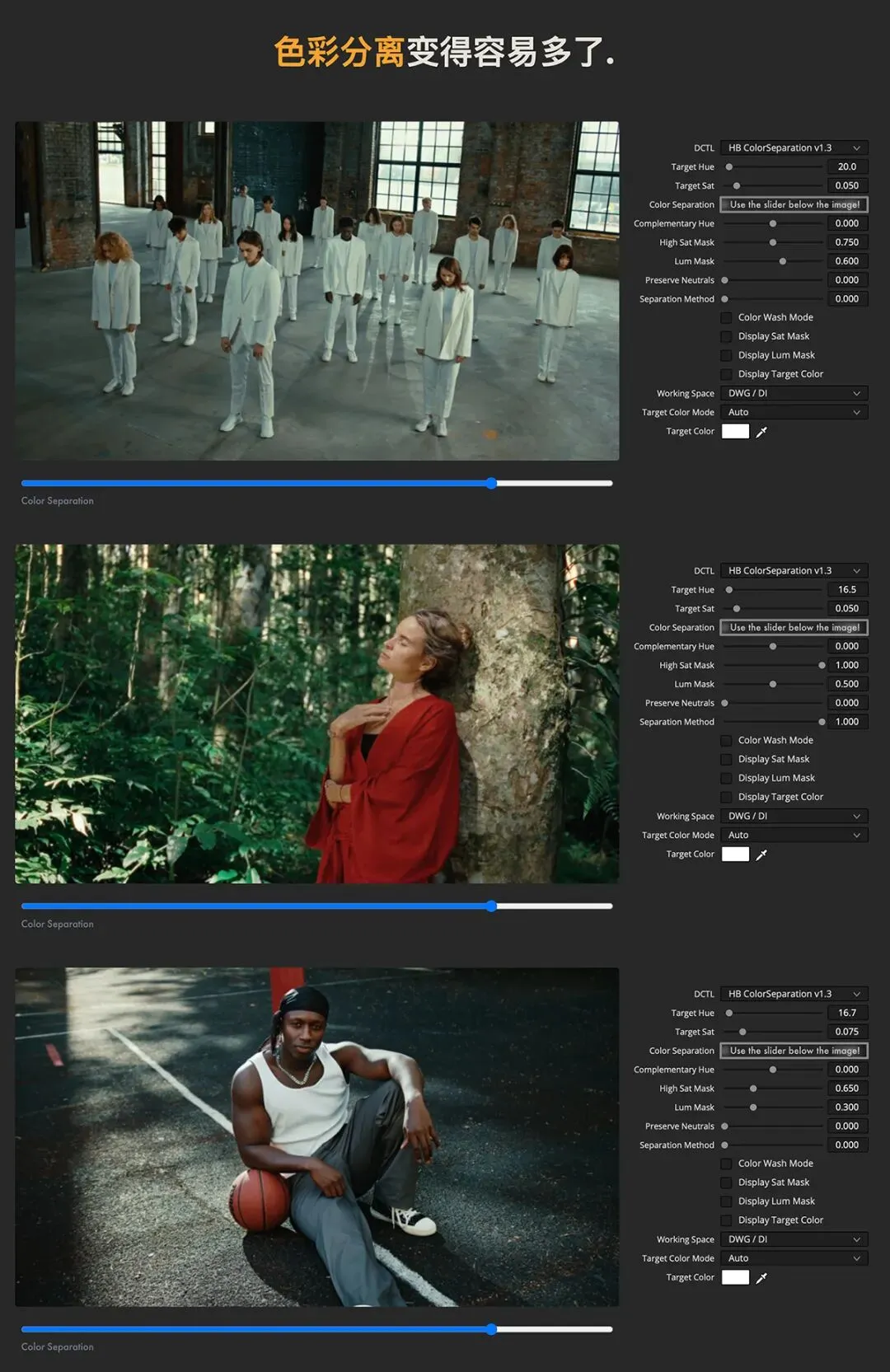This screenshot has height=1372, width=890.
Task: Tick Display Lum Mask in the forest panel
Action: tap(726, 778)
